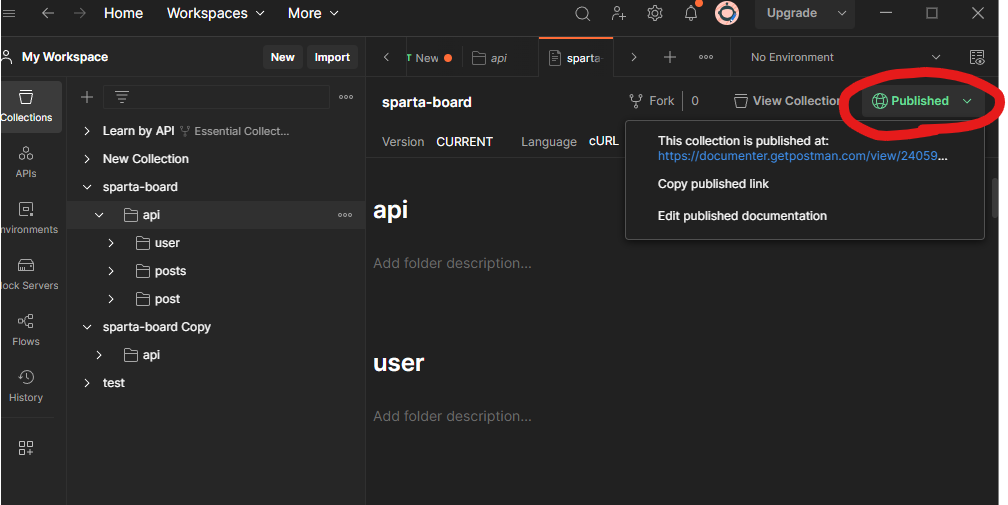Image resolution: width=1008 pixels, height=505 pixels.
Task: Click the invite people icon
Action: coord(618,13)
